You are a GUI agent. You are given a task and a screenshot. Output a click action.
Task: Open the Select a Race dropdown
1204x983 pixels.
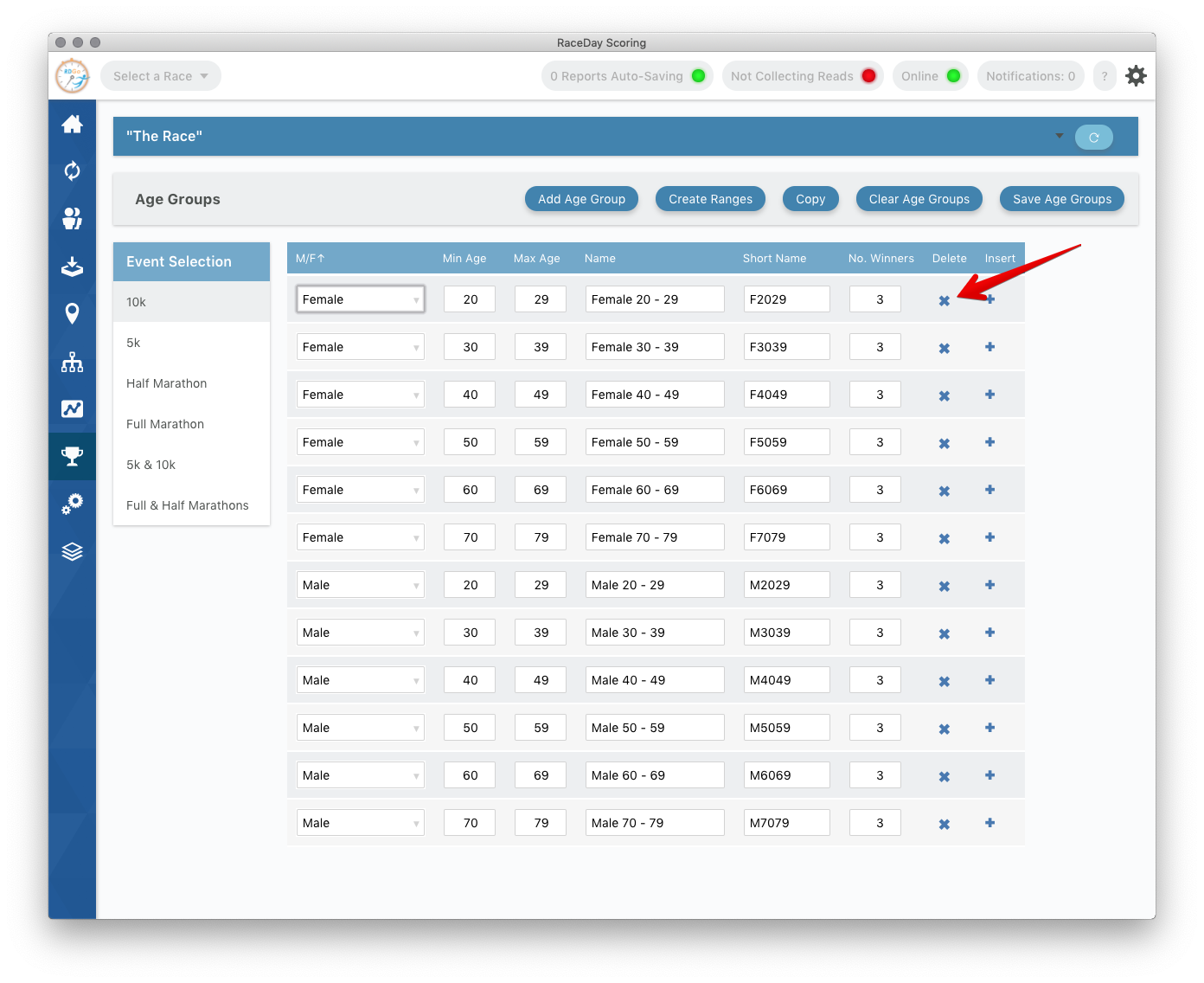tap(161, 76)
